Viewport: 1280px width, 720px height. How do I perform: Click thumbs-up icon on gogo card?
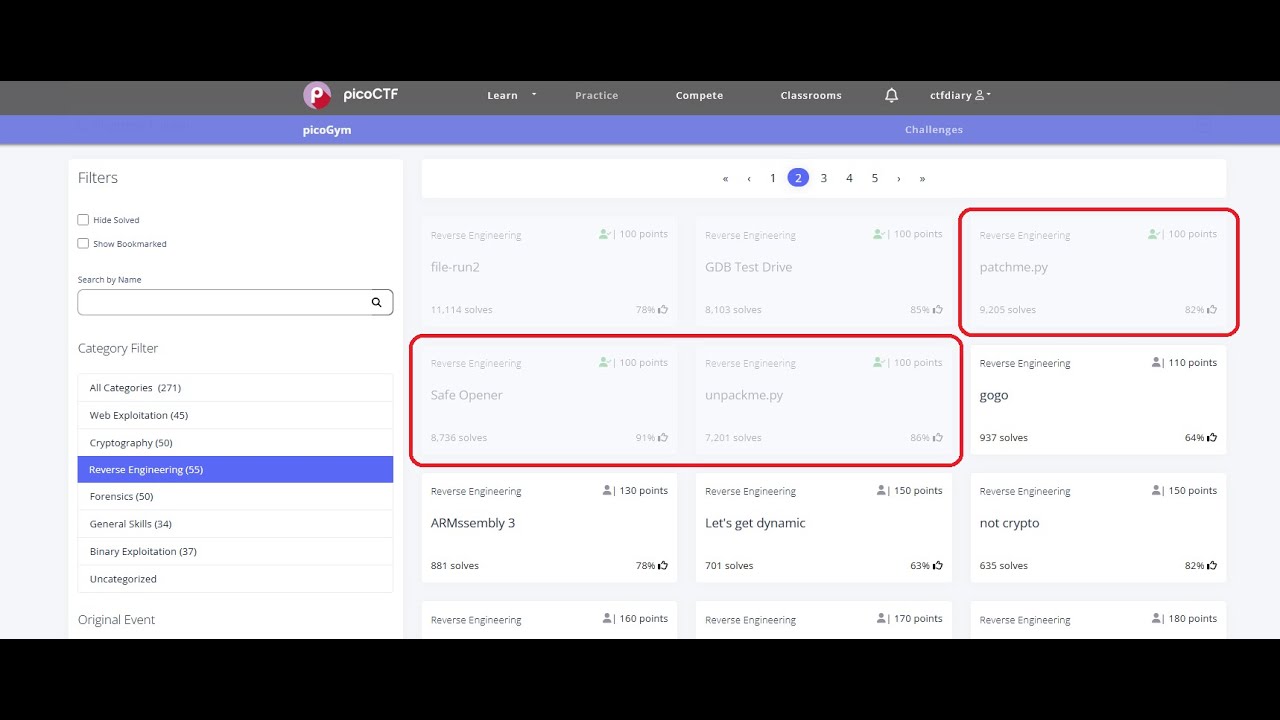1212,438
